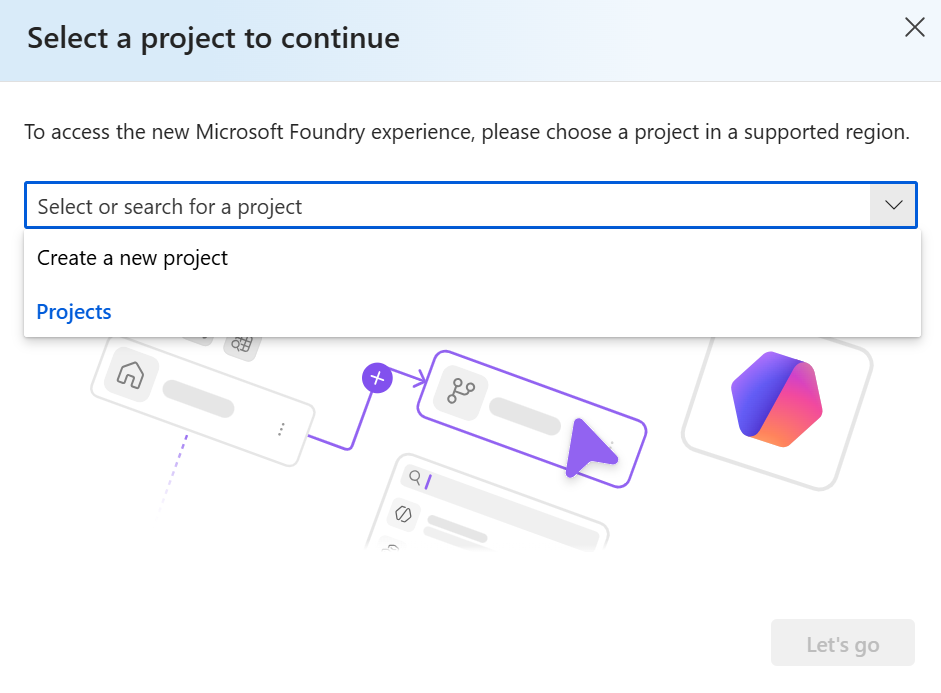Image resolution: width=941 pixels, height=693 pixels.
Task: Select the grid node icon near the top
Action: (x=243, y=344)
